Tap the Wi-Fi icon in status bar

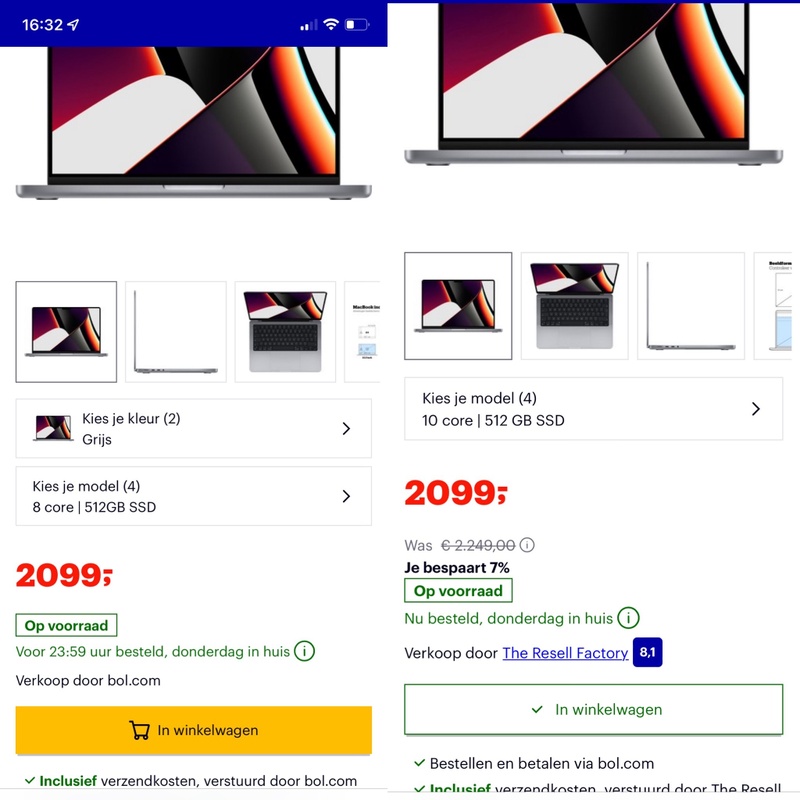pos(331,24)
